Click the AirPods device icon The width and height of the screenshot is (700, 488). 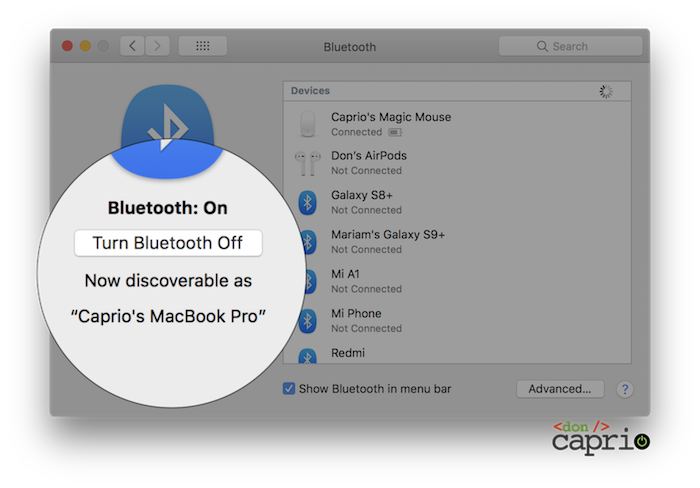pyautogui.click(x=308, y=163)
